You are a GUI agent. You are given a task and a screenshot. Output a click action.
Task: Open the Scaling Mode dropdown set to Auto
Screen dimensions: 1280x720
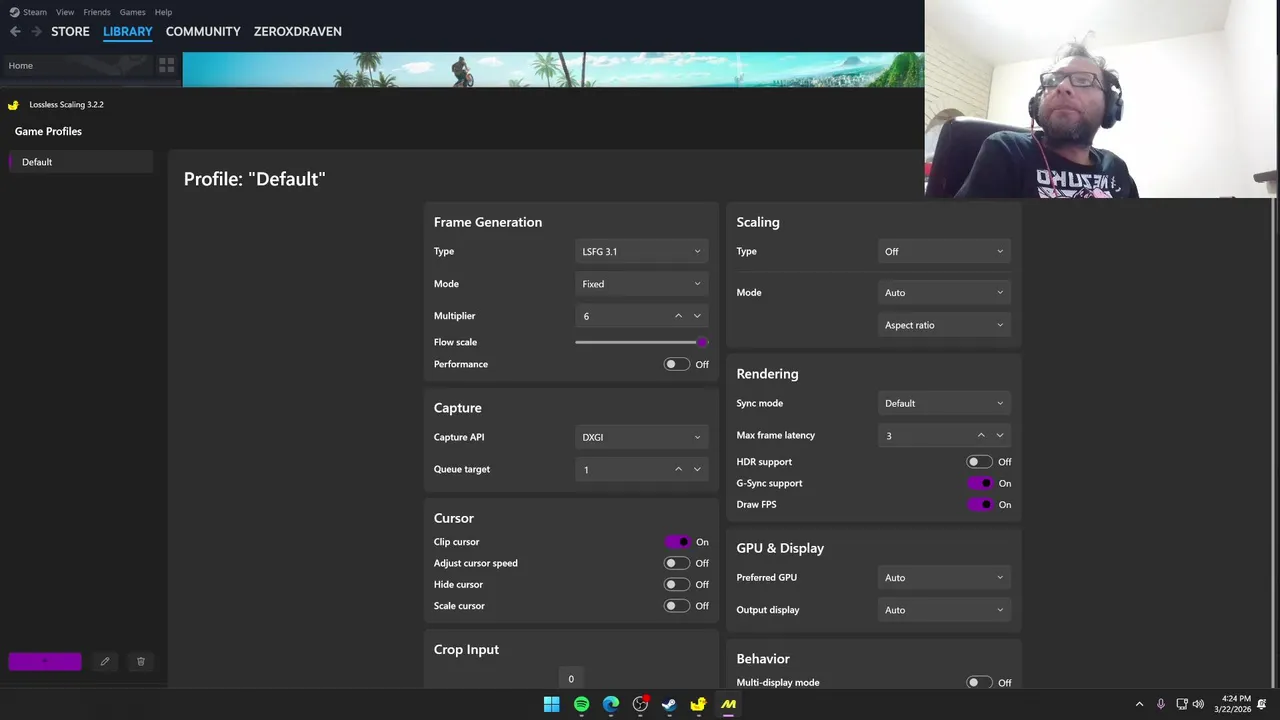coord(944,292)
